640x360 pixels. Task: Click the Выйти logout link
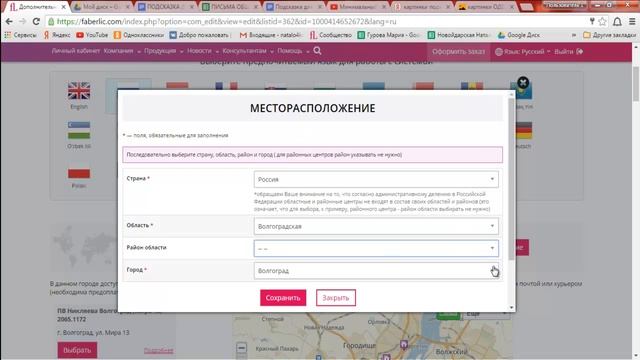(x=569, y=52)
